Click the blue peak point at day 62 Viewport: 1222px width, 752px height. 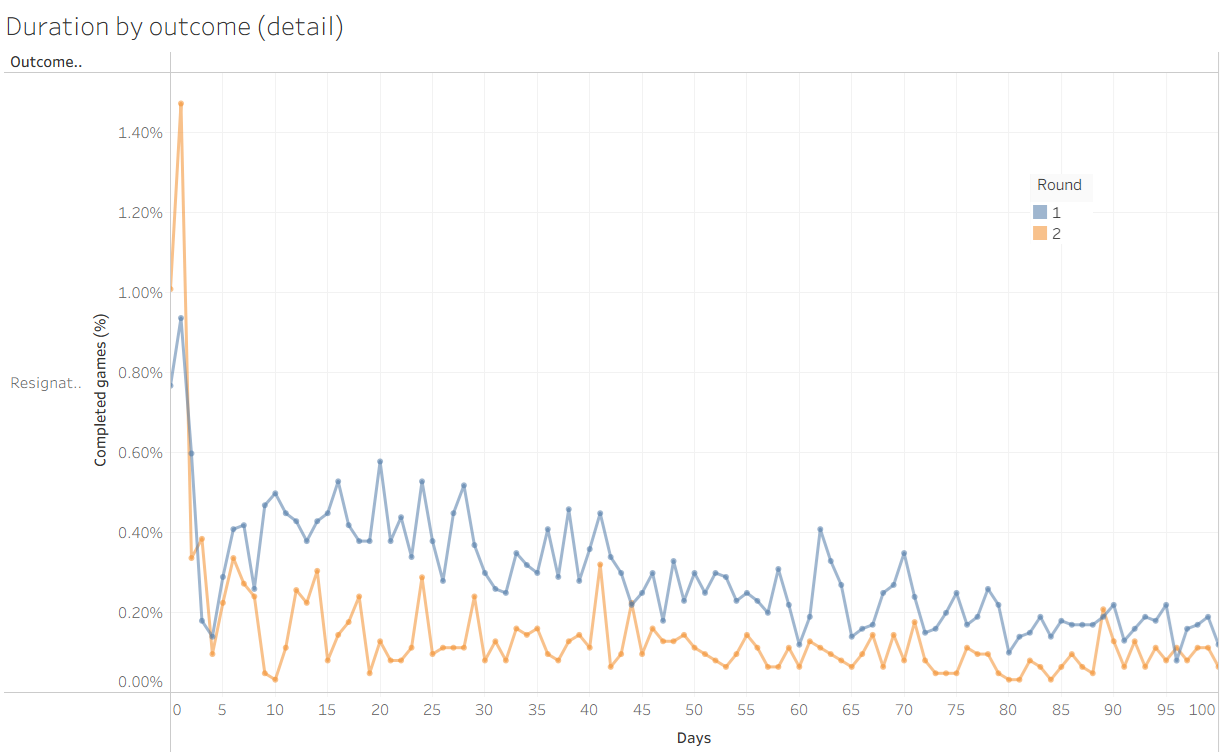pyautogui.click(x=820, y=529)
